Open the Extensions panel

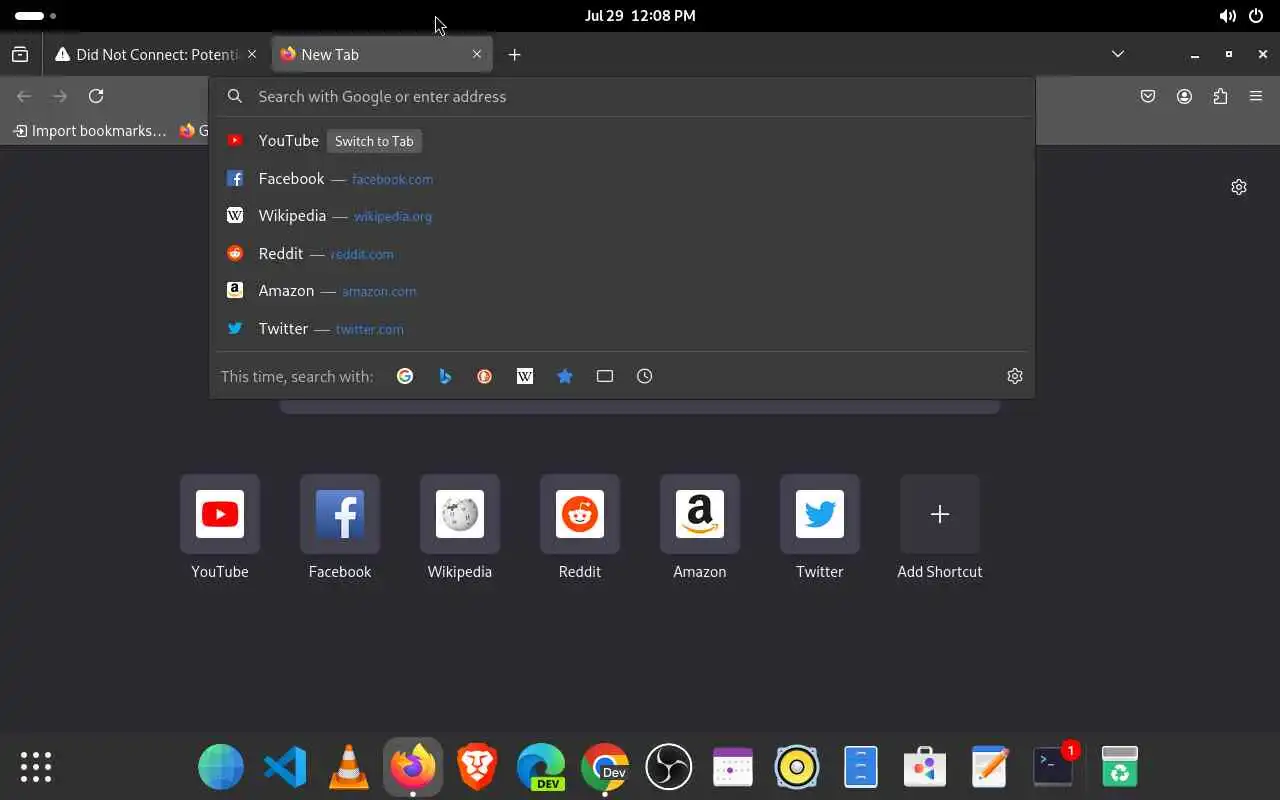click(x=1220, y=96)
